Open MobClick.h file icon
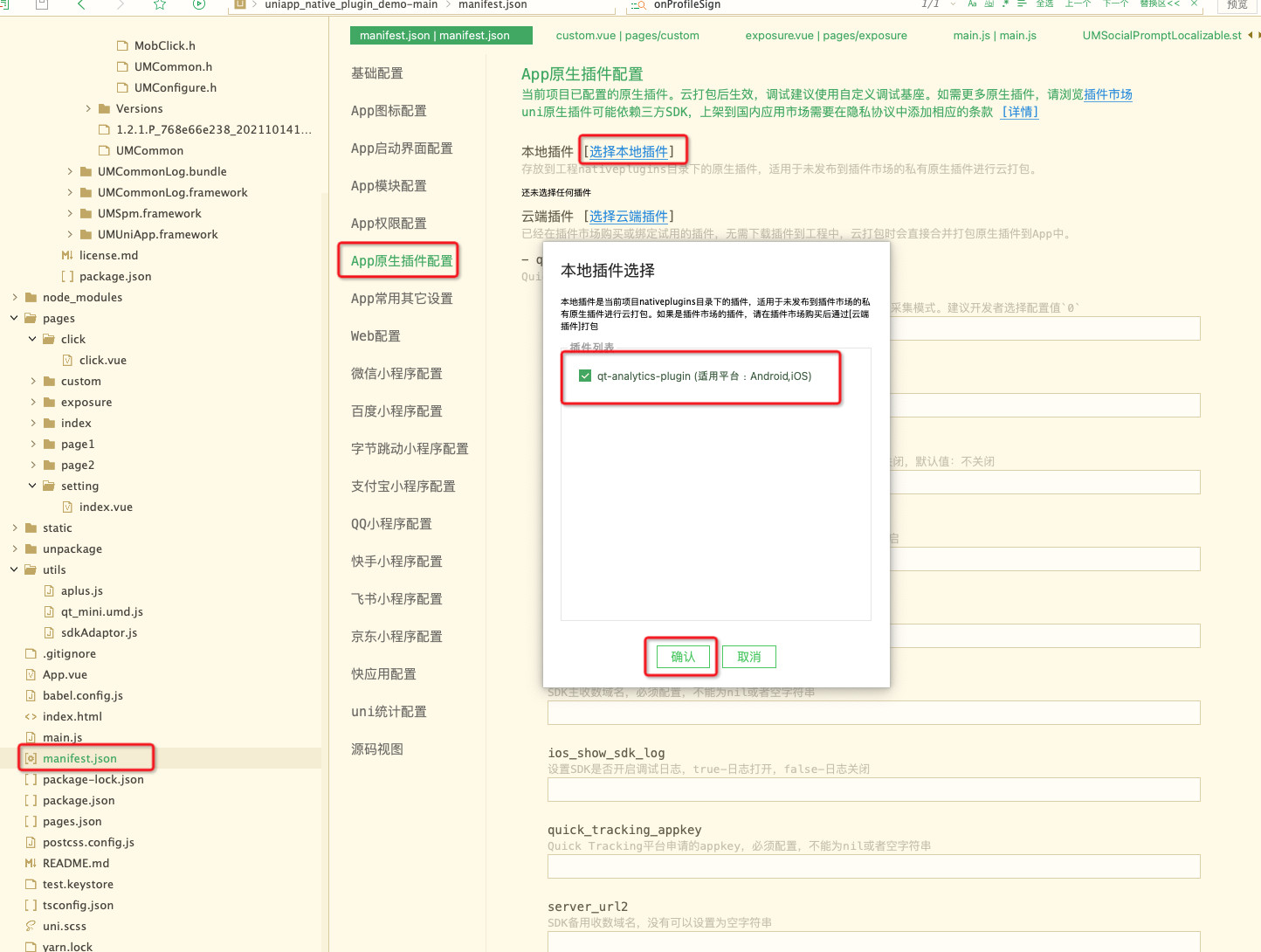The width and height of the screenshot is (1261, 952). (x=122, y=45)
